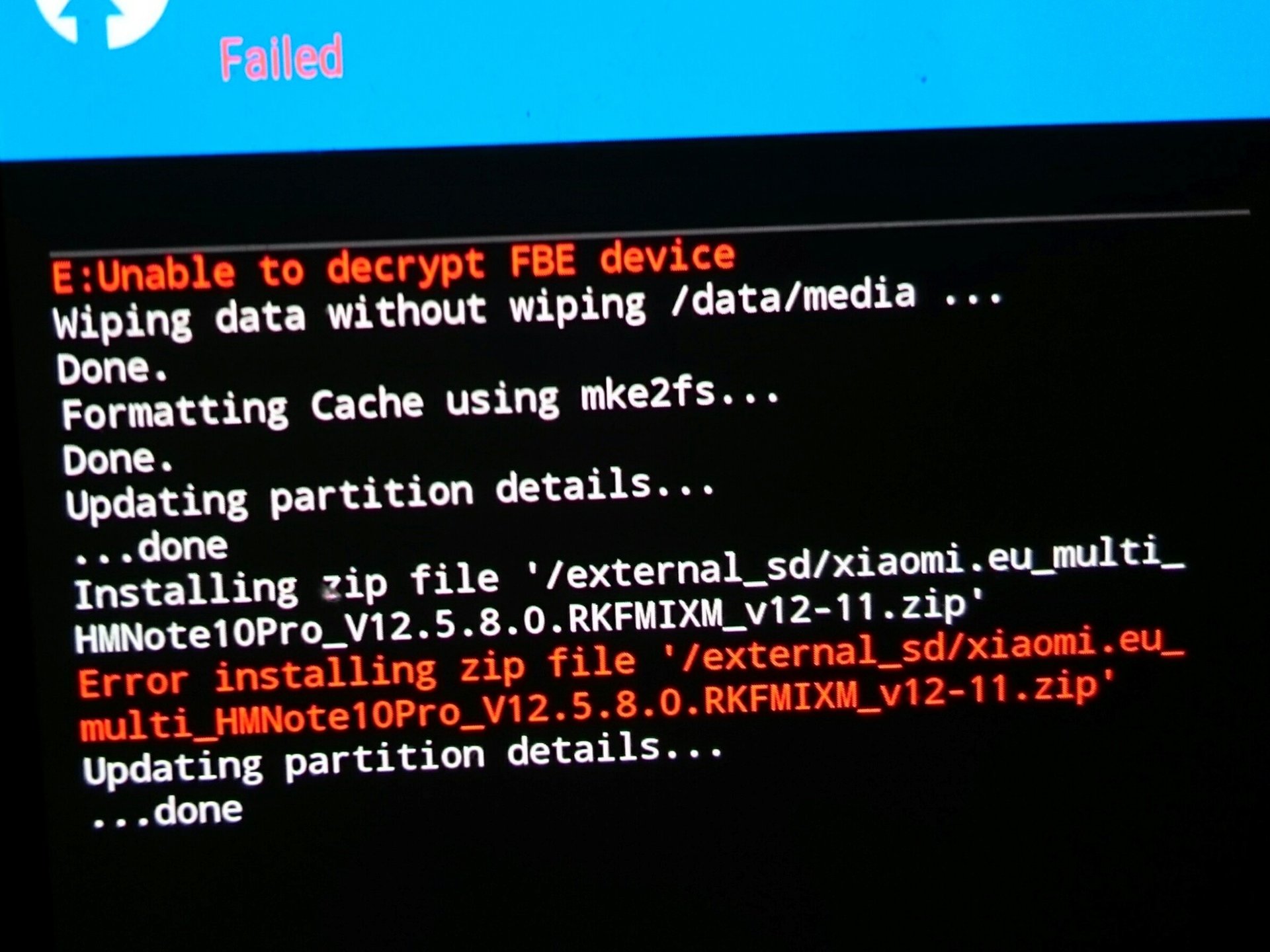Click the final '...done' log line
Screen dimensions: 1270x952
click(x=167, y=813)
